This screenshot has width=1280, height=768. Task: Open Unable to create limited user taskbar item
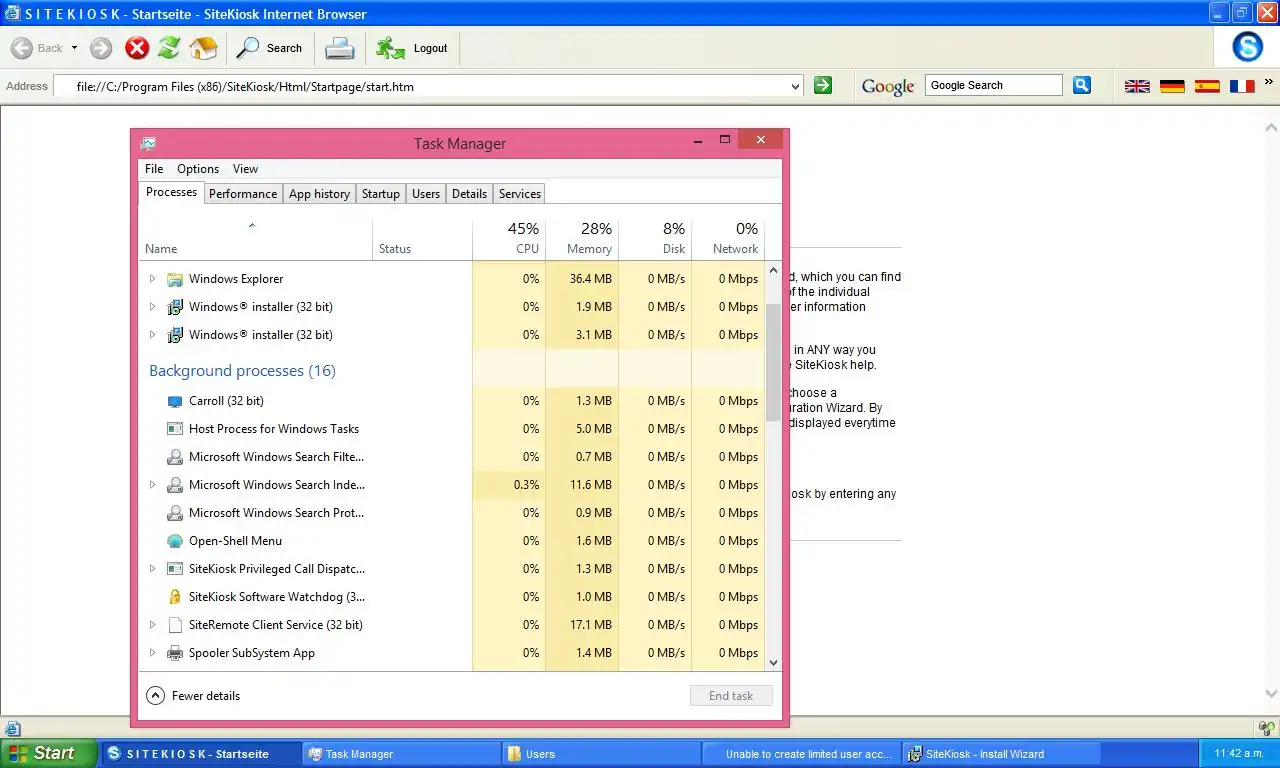[x=801, y=754]
